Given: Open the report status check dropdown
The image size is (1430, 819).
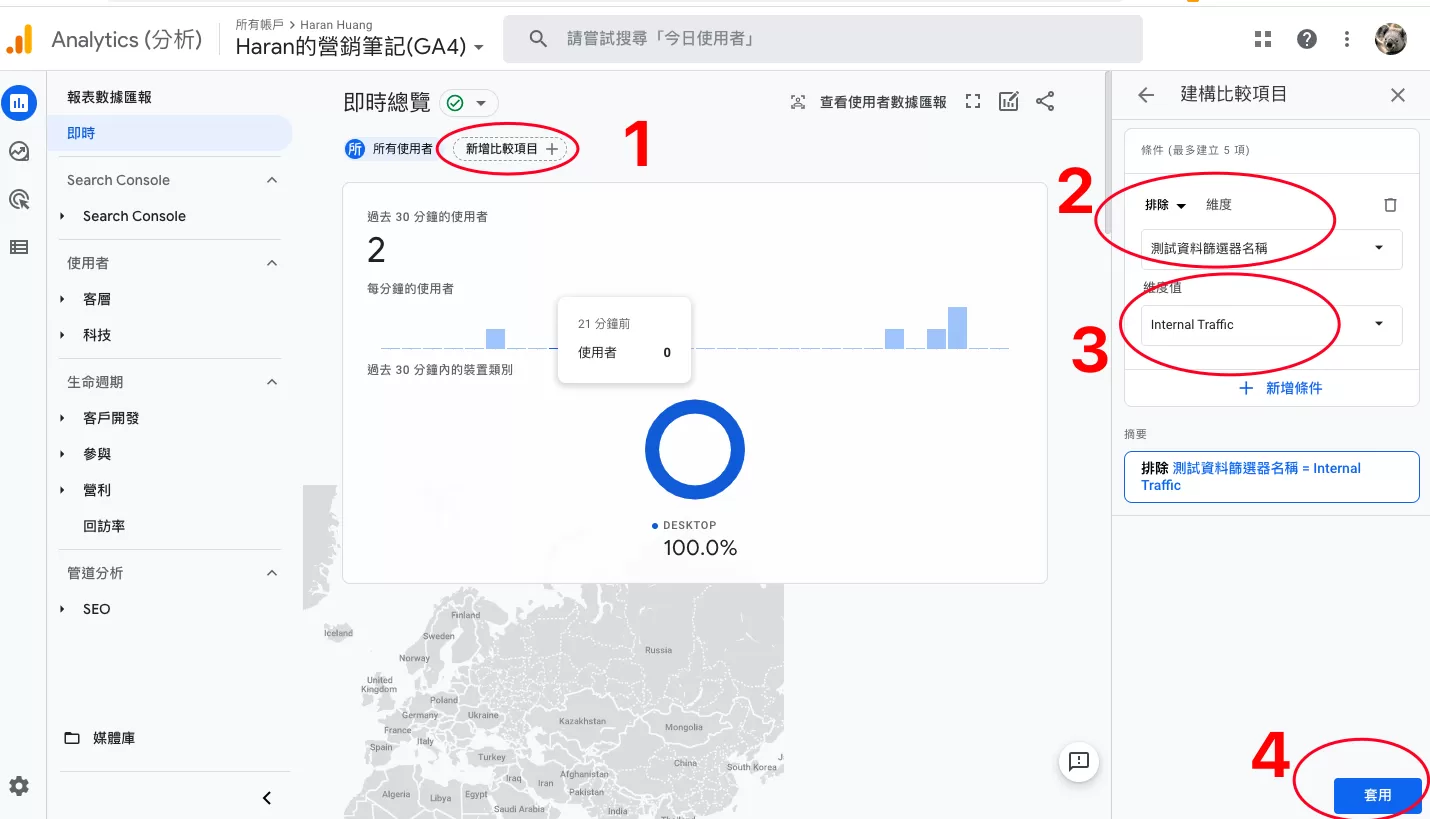Looking at the screenshot, I should point(468,103).
